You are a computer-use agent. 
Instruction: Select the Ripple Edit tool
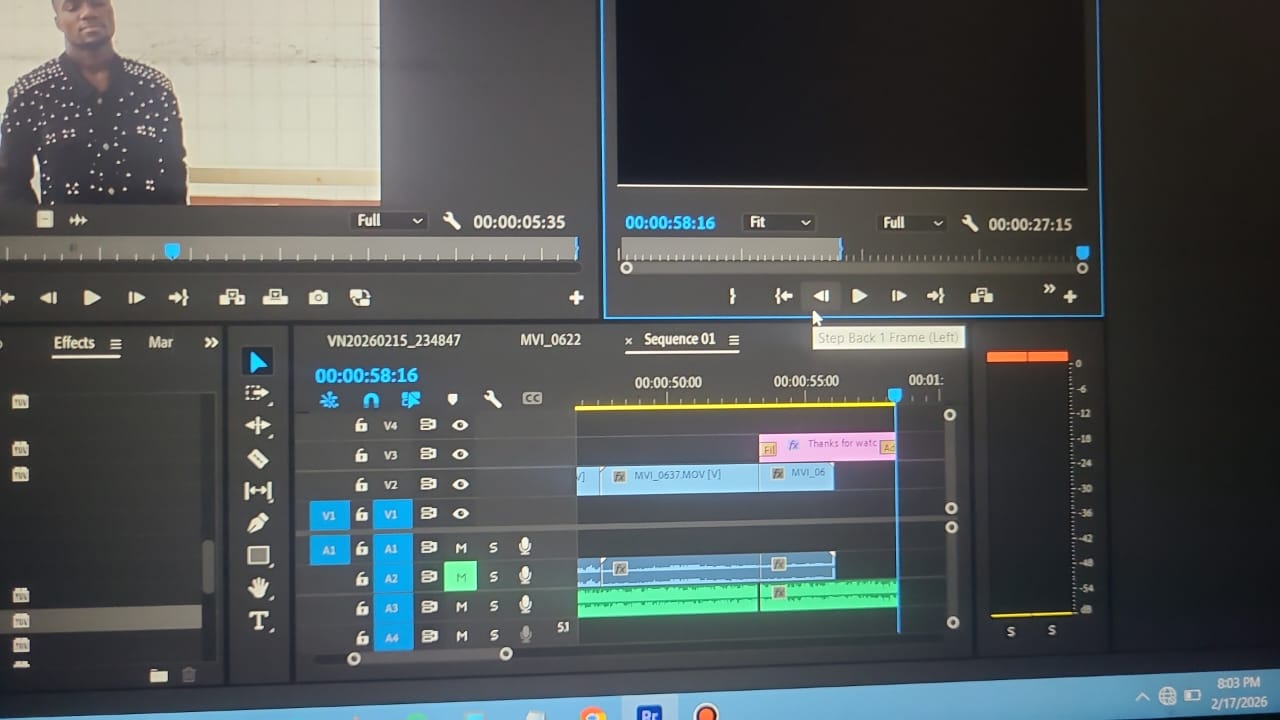pyautogui.click(x=258, y=425)
